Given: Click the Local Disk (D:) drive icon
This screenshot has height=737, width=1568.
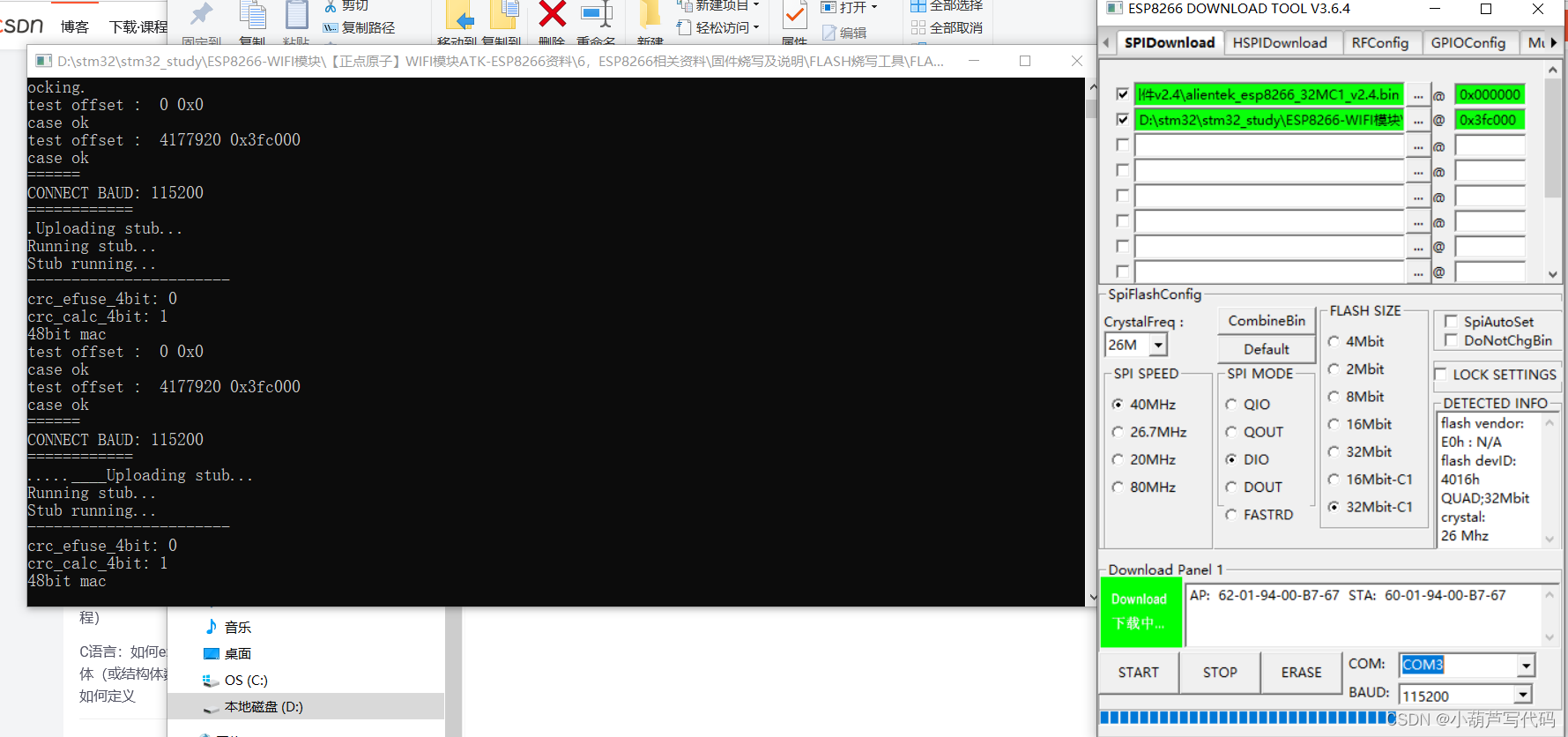Looking at the screenshot, I should (212, 707).
